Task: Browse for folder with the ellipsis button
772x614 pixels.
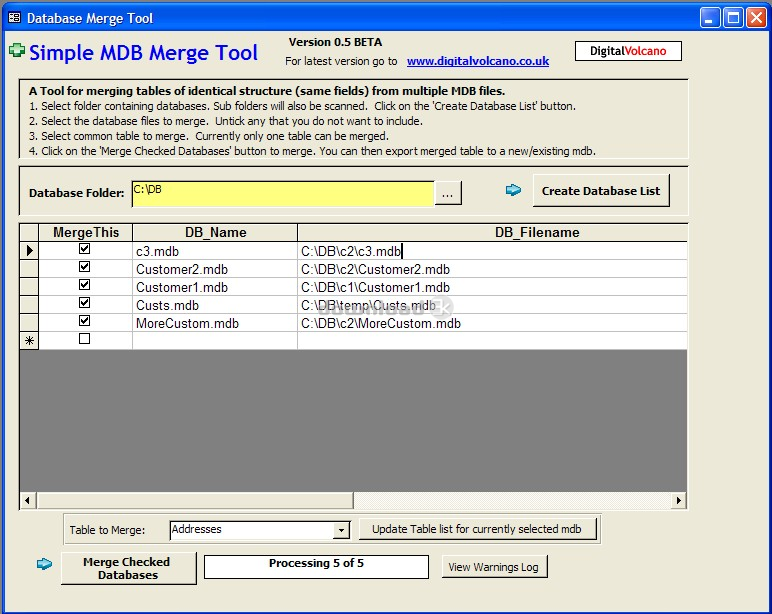Action: pos(449,194)
